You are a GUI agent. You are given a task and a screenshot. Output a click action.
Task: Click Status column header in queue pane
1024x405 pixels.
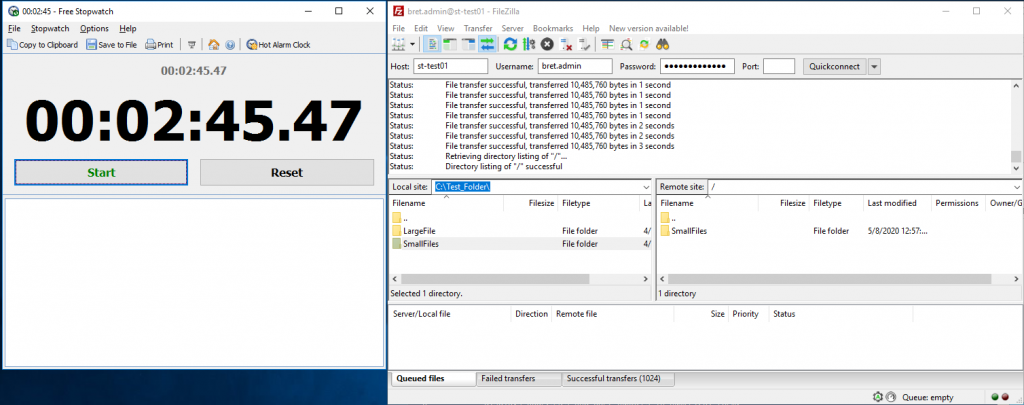point(784,314)
